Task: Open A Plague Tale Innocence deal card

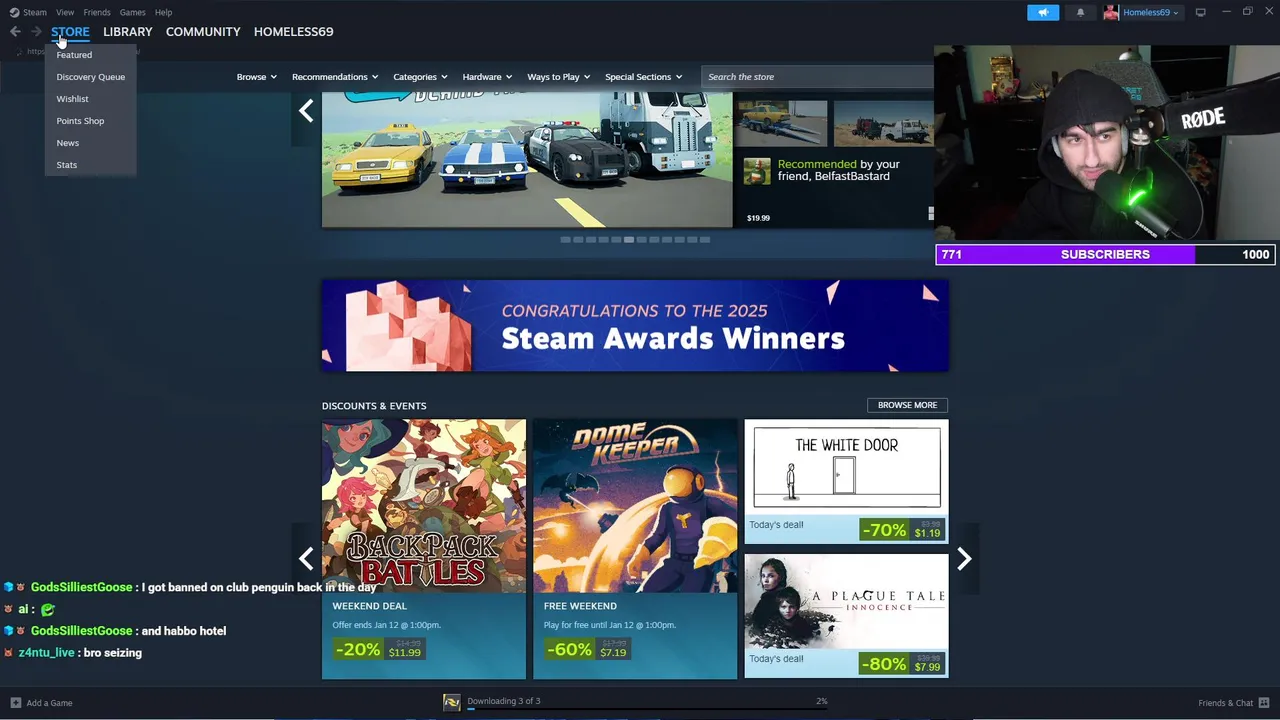Action: tap(846, 616)
